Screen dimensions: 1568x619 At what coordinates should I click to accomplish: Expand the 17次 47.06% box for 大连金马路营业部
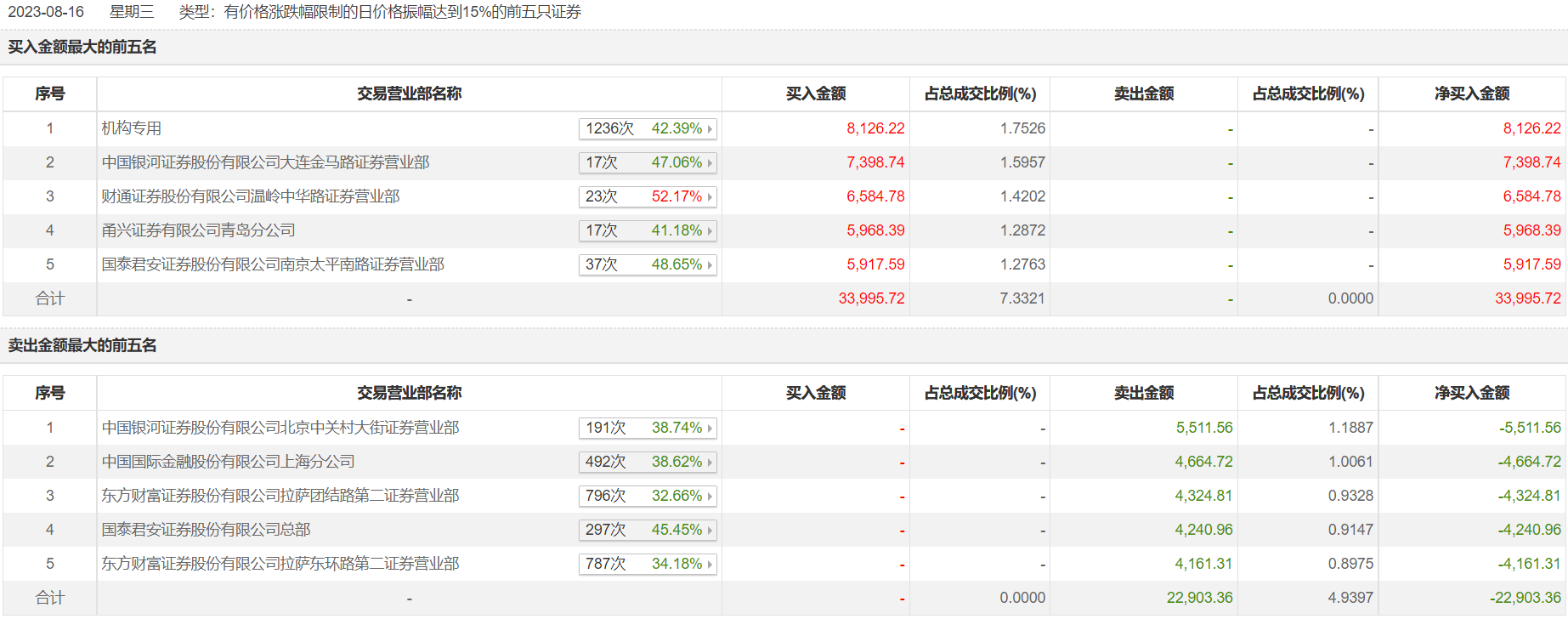[648, 162]
